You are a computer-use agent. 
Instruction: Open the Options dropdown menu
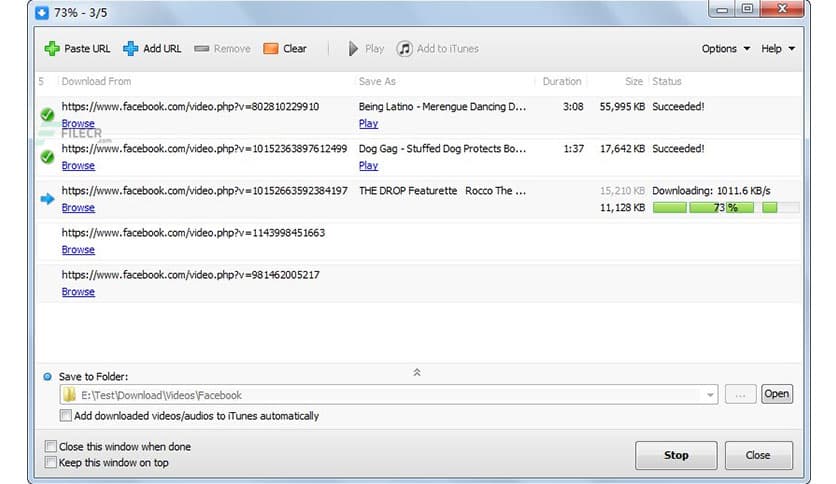tap(726, 49)
